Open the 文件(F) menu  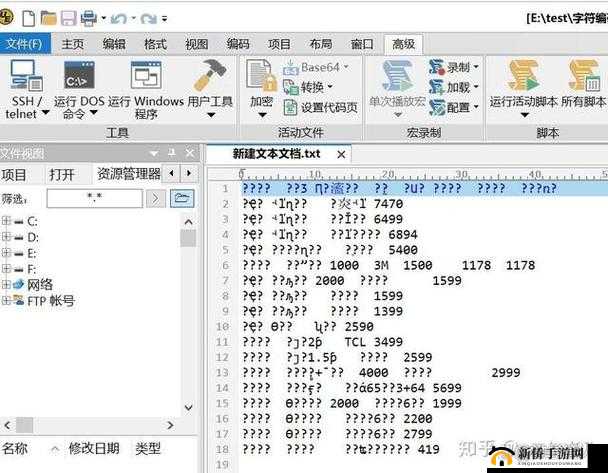click(25, 44)
